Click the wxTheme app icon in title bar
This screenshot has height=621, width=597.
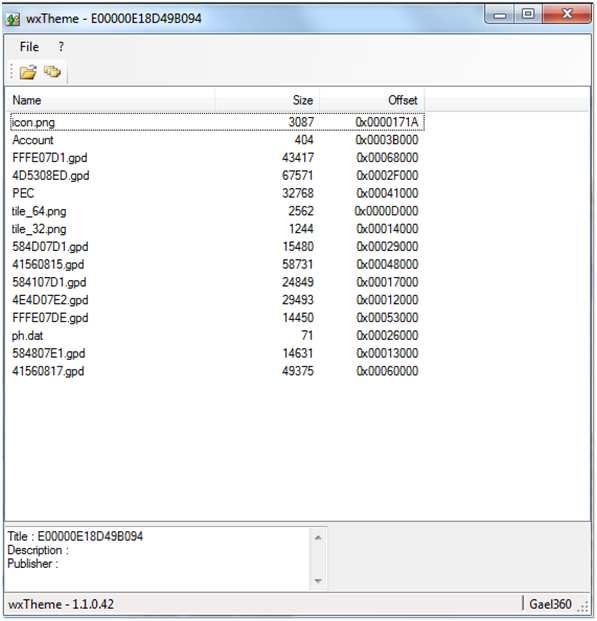(13, 19)
